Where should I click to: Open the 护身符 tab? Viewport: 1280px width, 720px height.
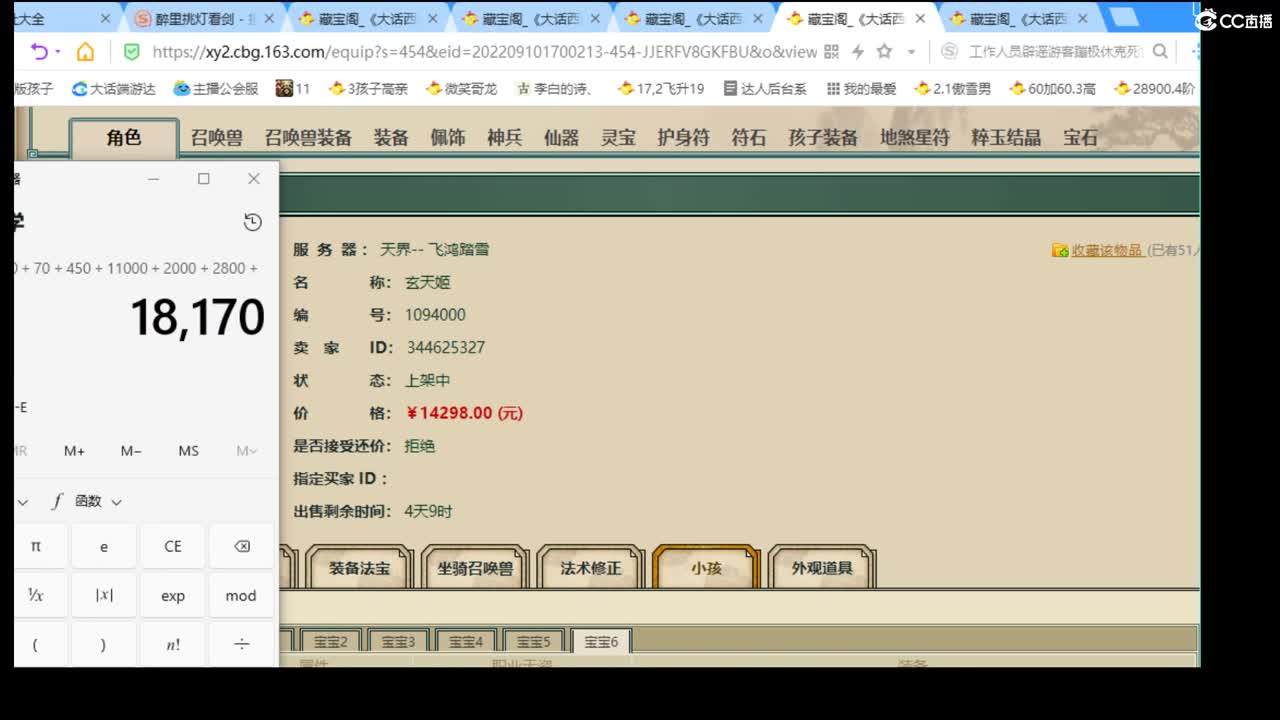pyautogui.click(x=683, y=138)
